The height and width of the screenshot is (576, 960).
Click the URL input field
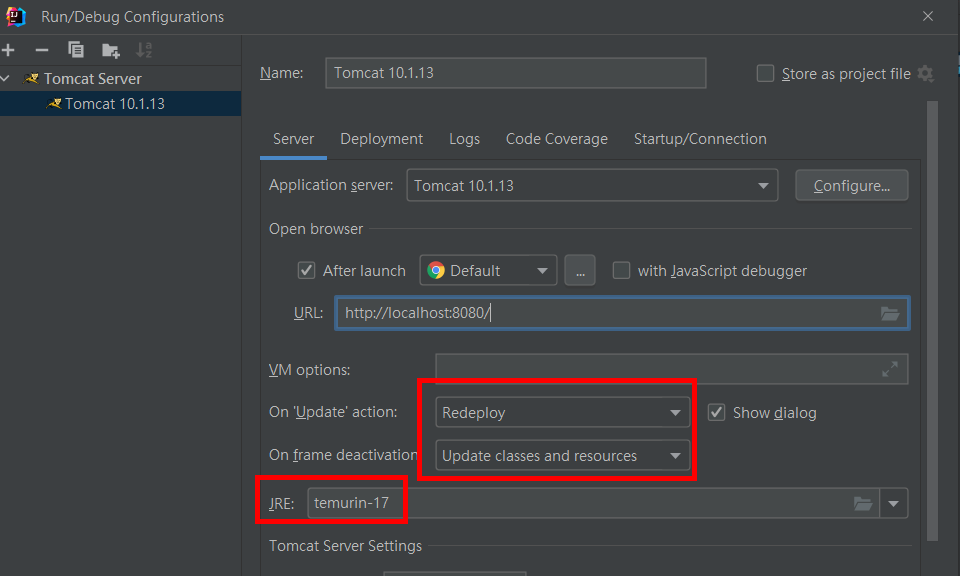[x=622, y=313]
